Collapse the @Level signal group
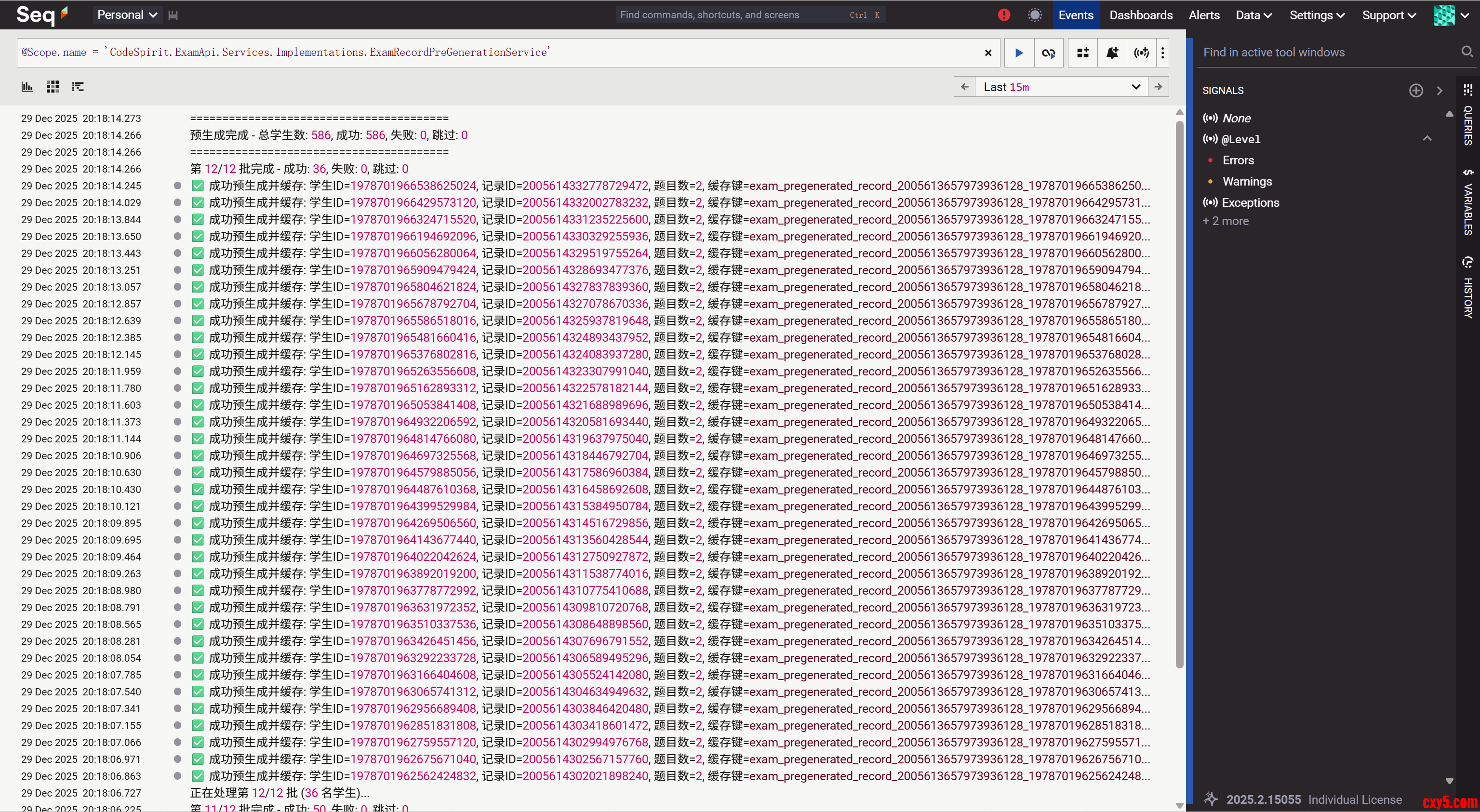This screenshot has height=812, width=1480. pyautogui.click(x=1427, y=138)
